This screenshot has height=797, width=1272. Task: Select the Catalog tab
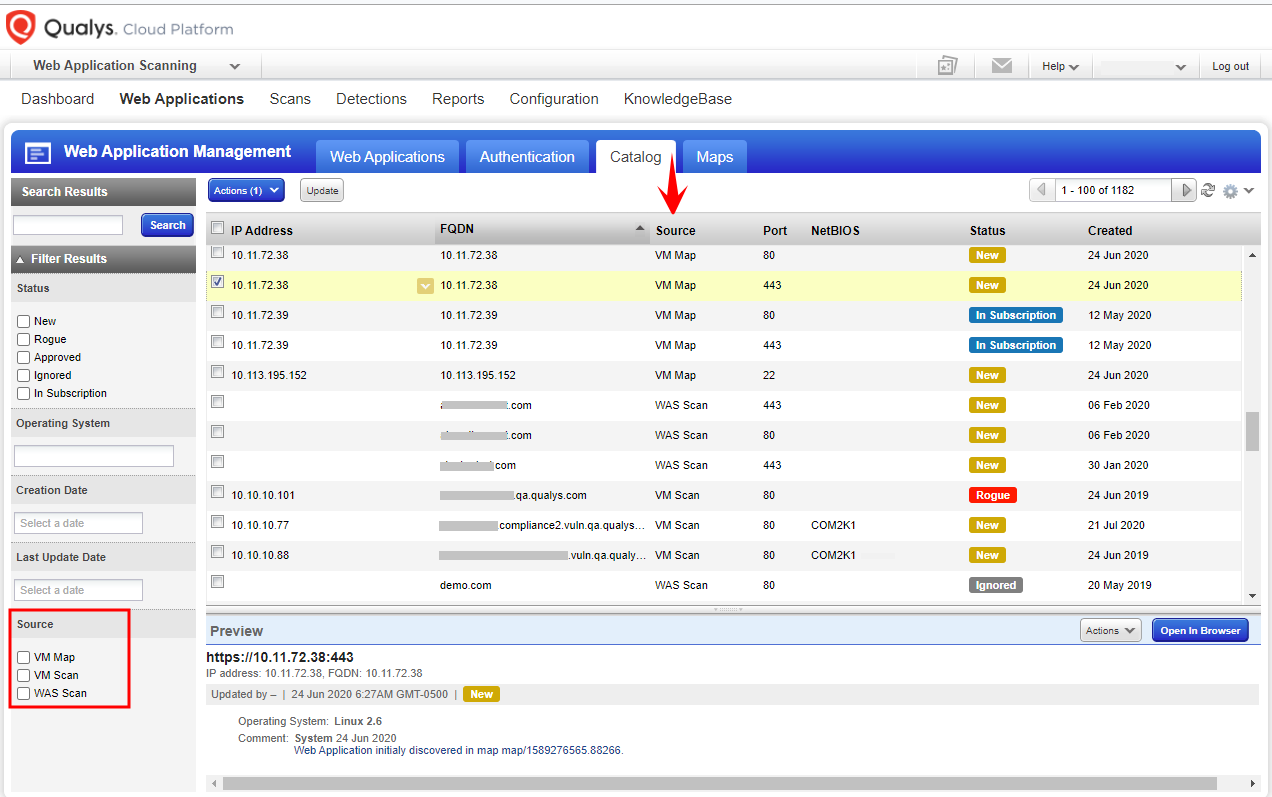pyautogui.click(x=636, y=157)
